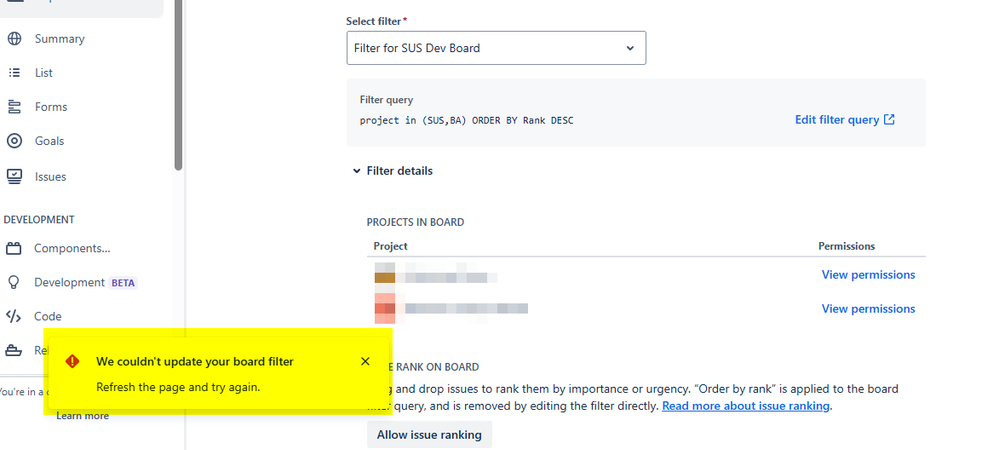This screenshot has width=999, height=450.
Task: Collapse the Filter details section
Action: pyautogui.click(x=393, y=171)
